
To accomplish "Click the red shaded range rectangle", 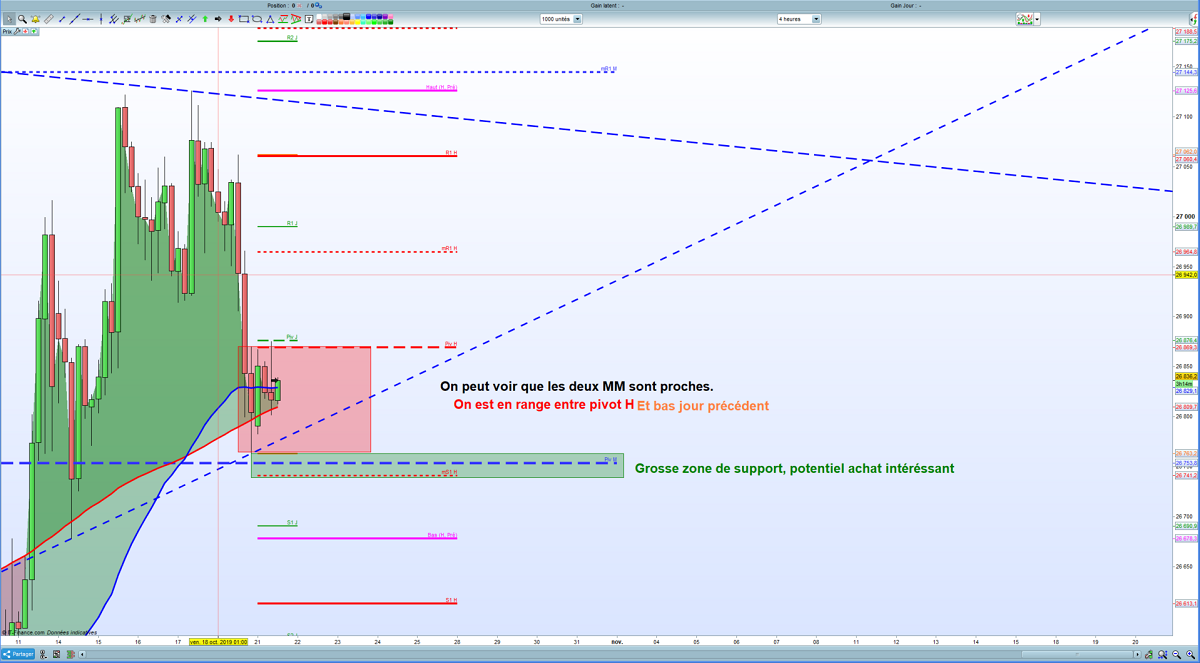I will tap(304, 399).
